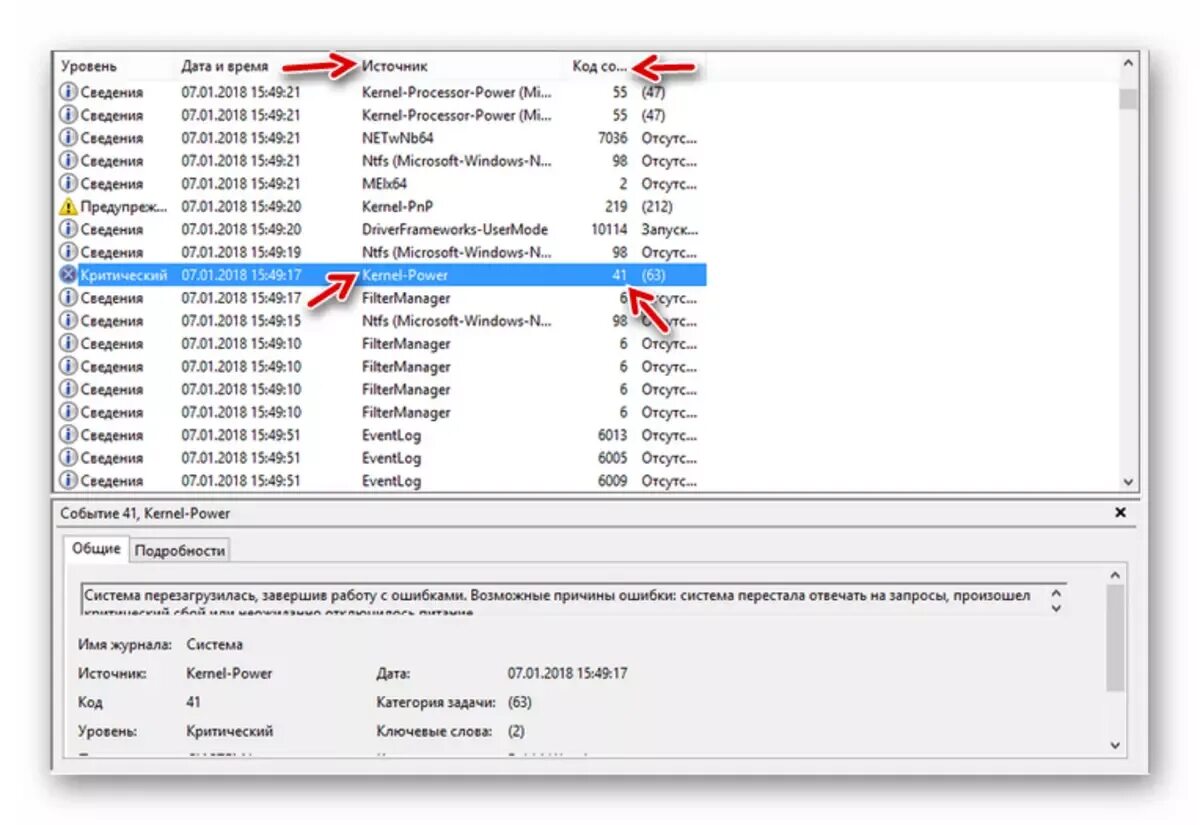Click the Имя журнала value Система
The height and width of the screenshot is (825, 1200).
point(214,645)
